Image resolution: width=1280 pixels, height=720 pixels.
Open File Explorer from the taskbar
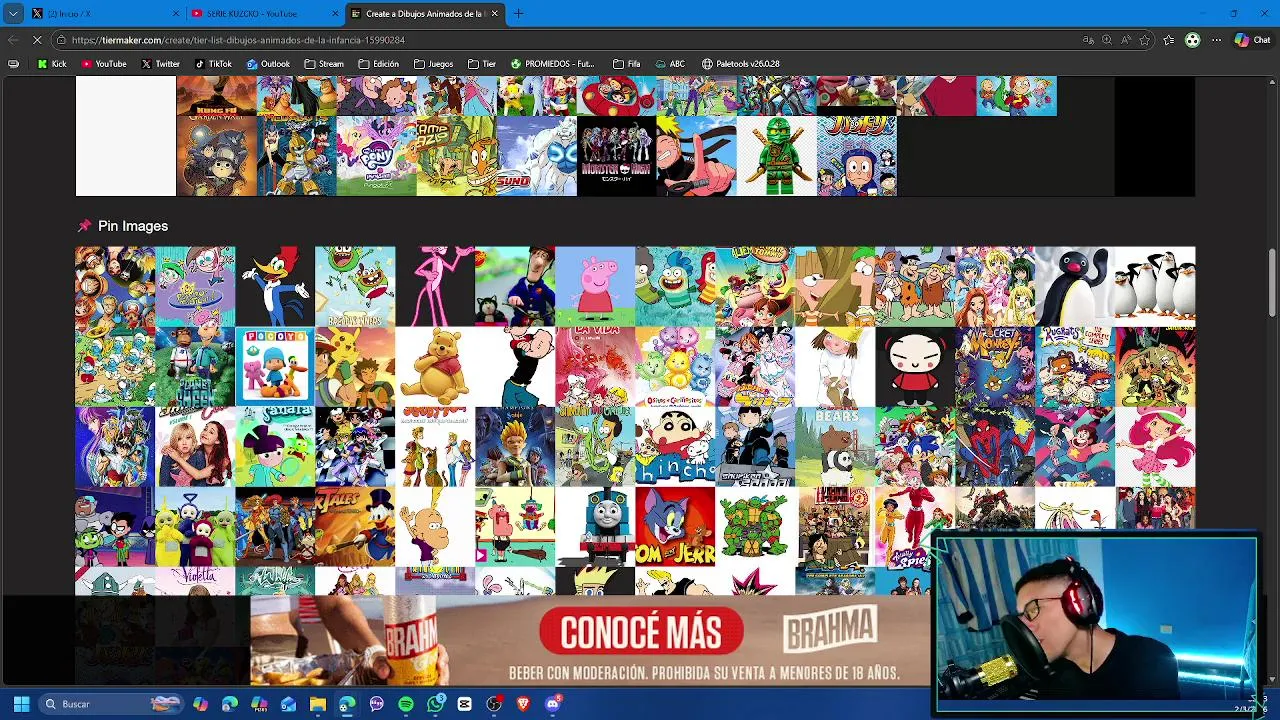[317, 704]
